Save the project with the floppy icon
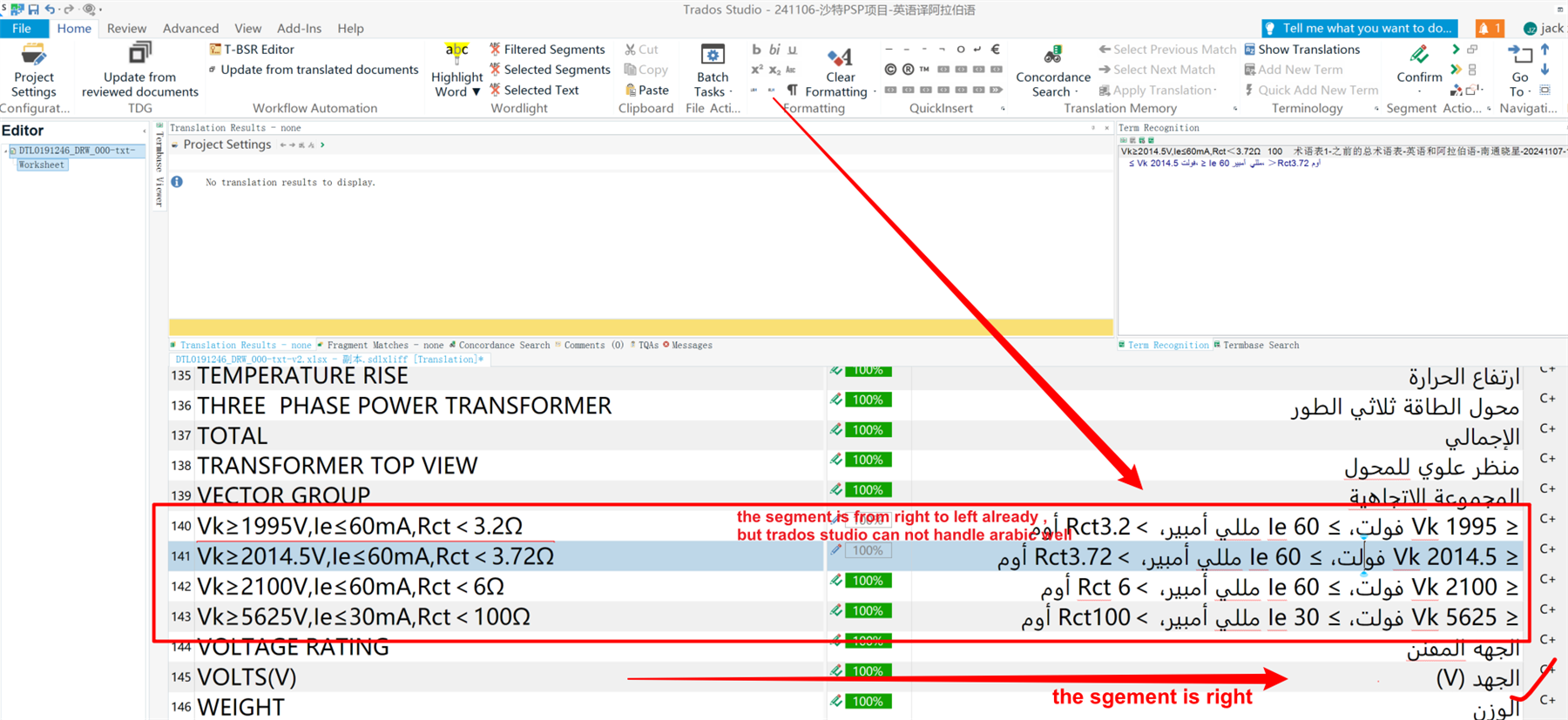 [33, 9]
